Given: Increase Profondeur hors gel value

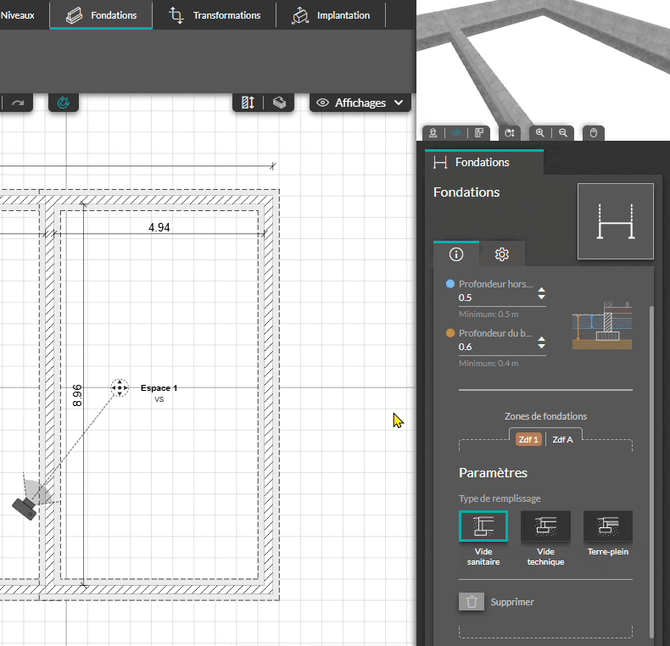Looking at the screenshot, I should tap(541, 290).
